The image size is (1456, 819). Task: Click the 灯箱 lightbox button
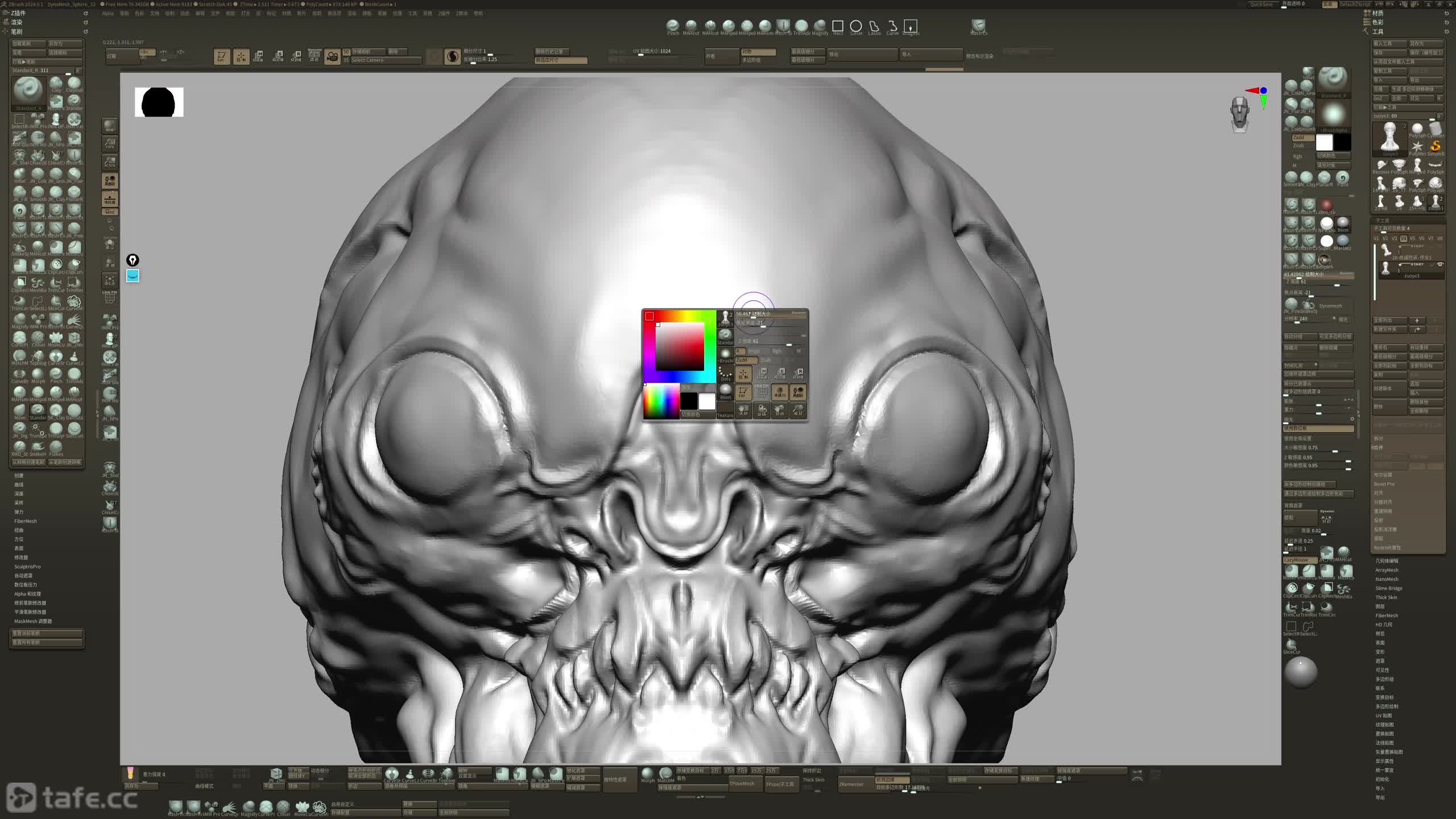point(122,56)
